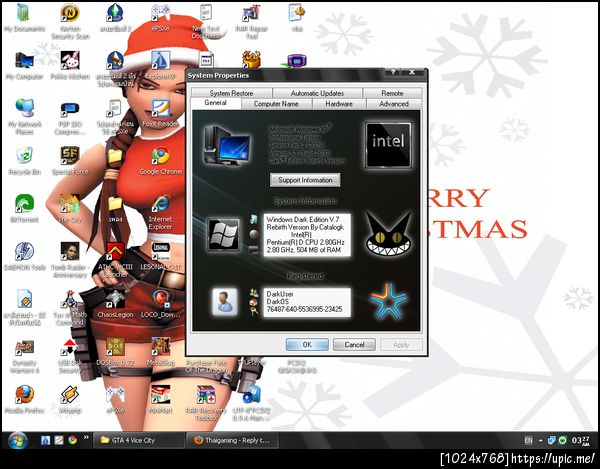Viewport: 600px width, 469px height.
Task: Confirm System Properties with OK
Action: (x=307, y=344)
